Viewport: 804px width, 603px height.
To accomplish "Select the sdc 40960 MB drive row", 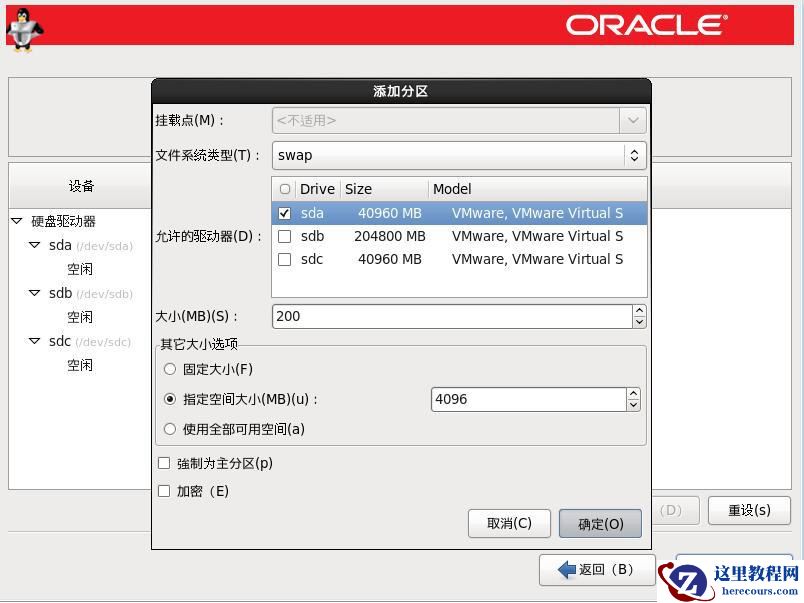I will (x=459, y=259).
